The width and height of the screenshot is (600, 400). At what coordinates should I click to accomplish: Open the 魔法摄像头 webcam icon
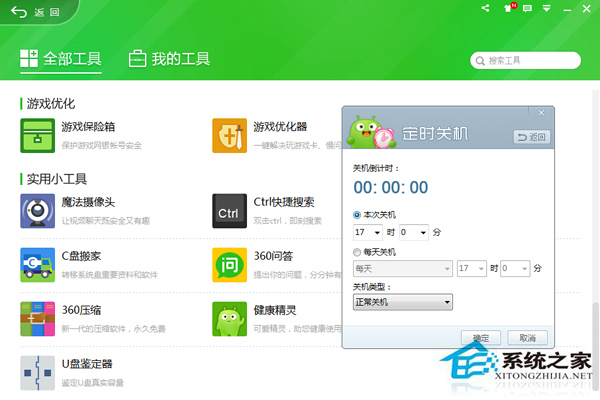(38, 211)
